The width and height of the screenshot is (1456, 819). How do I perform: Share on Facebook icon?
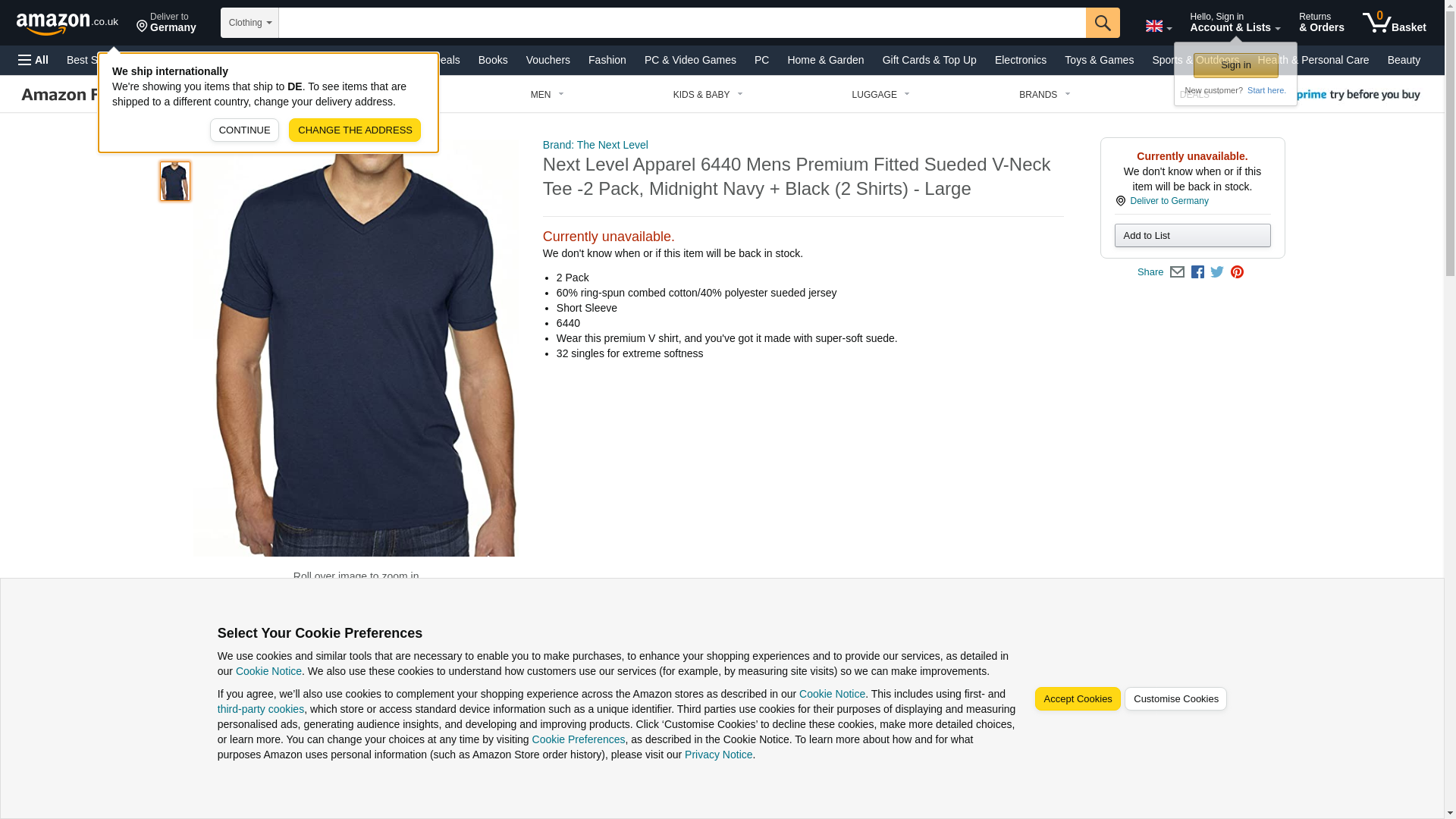point(1197,272)
